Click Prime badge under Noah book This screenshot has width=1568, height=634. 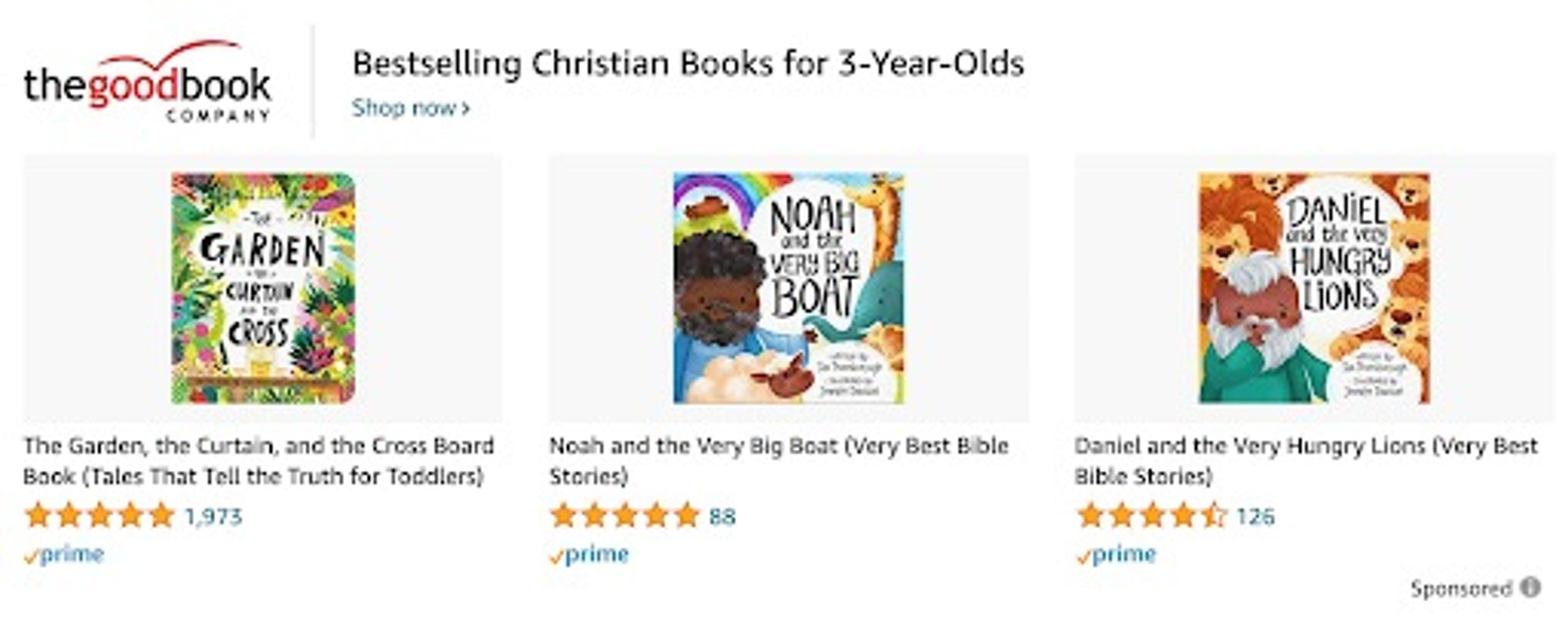pyautogui.click(x=589, y=555)
